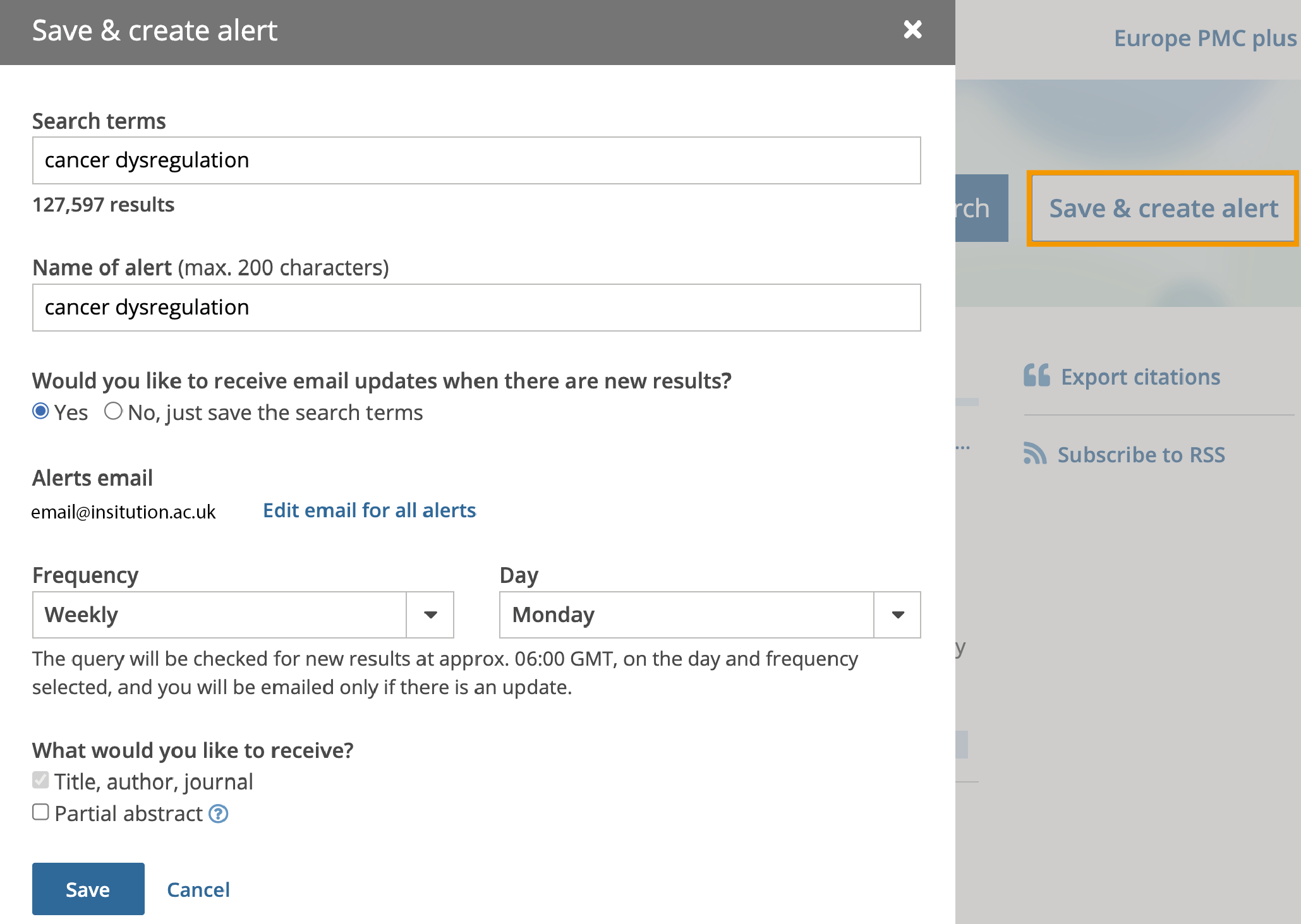Click the Name of alert input field
Screen dimensions: 1301x924
[x=476, y=308]
